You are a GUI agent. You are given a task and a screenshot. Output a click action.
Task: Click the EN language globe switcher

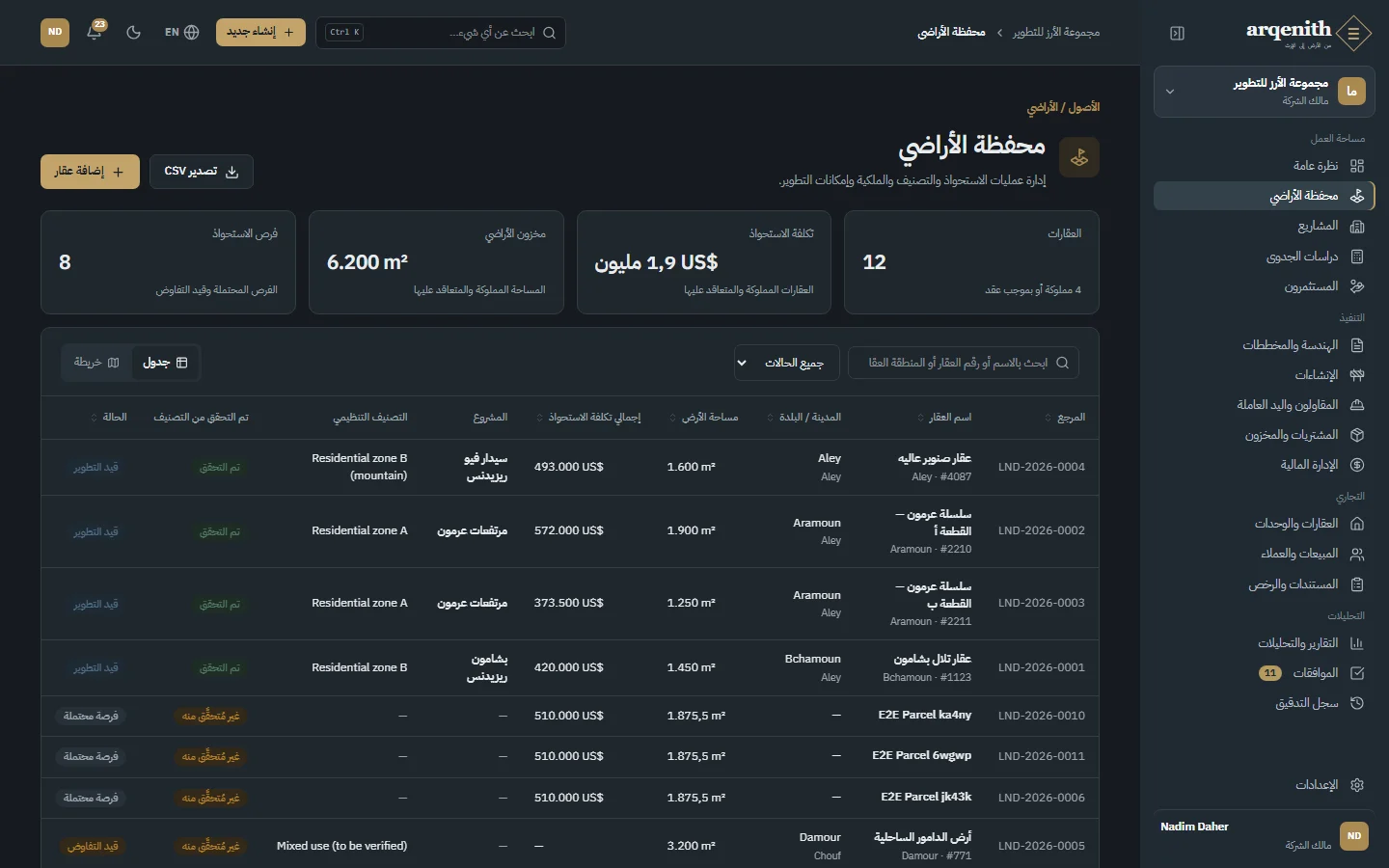pos(181,32)
